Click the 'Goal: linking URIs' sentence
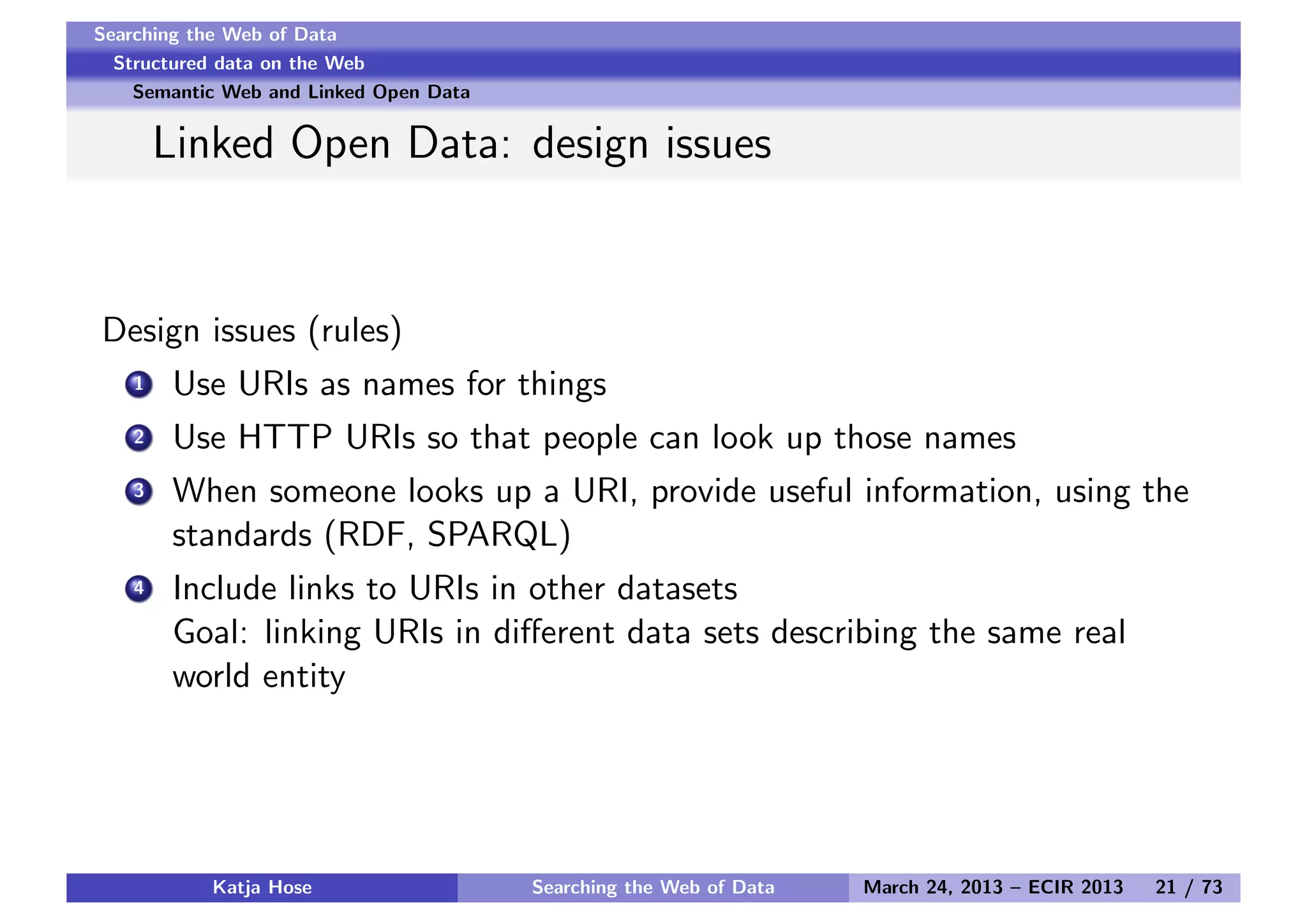The image size is (1307, 924). [x=649, y=633]
